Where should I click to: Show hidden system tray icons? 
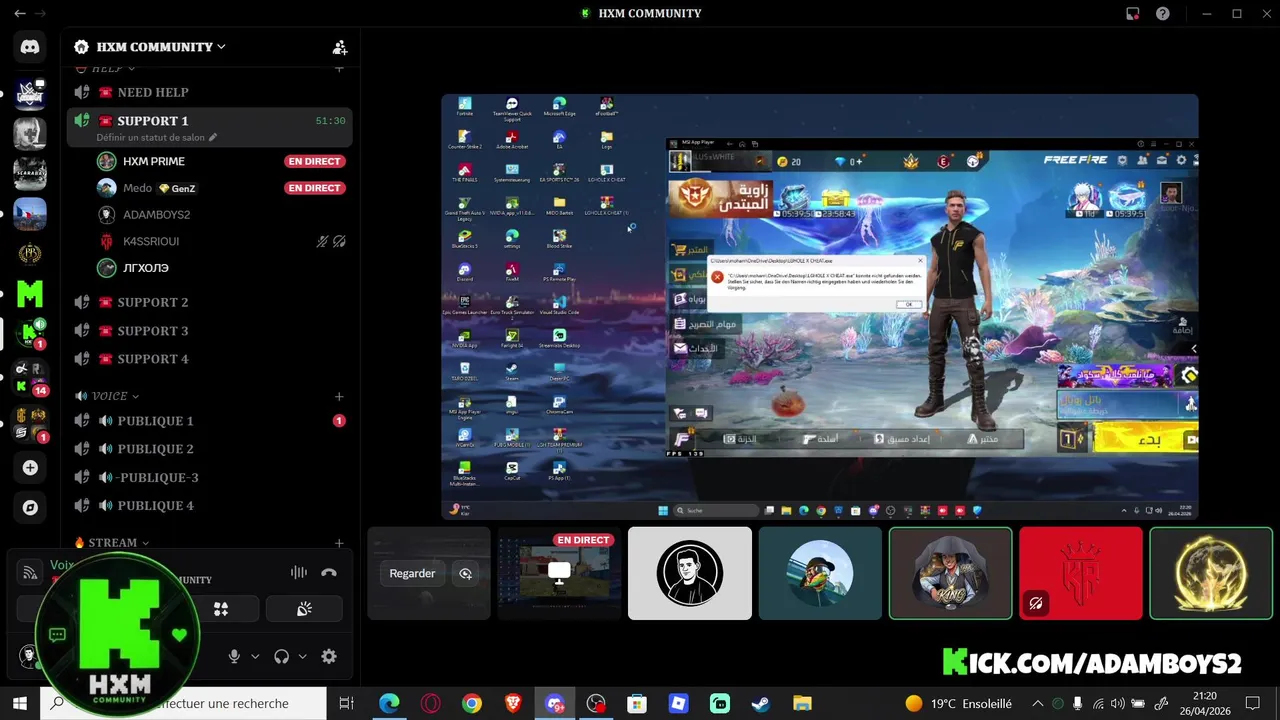coord(1037,704)
